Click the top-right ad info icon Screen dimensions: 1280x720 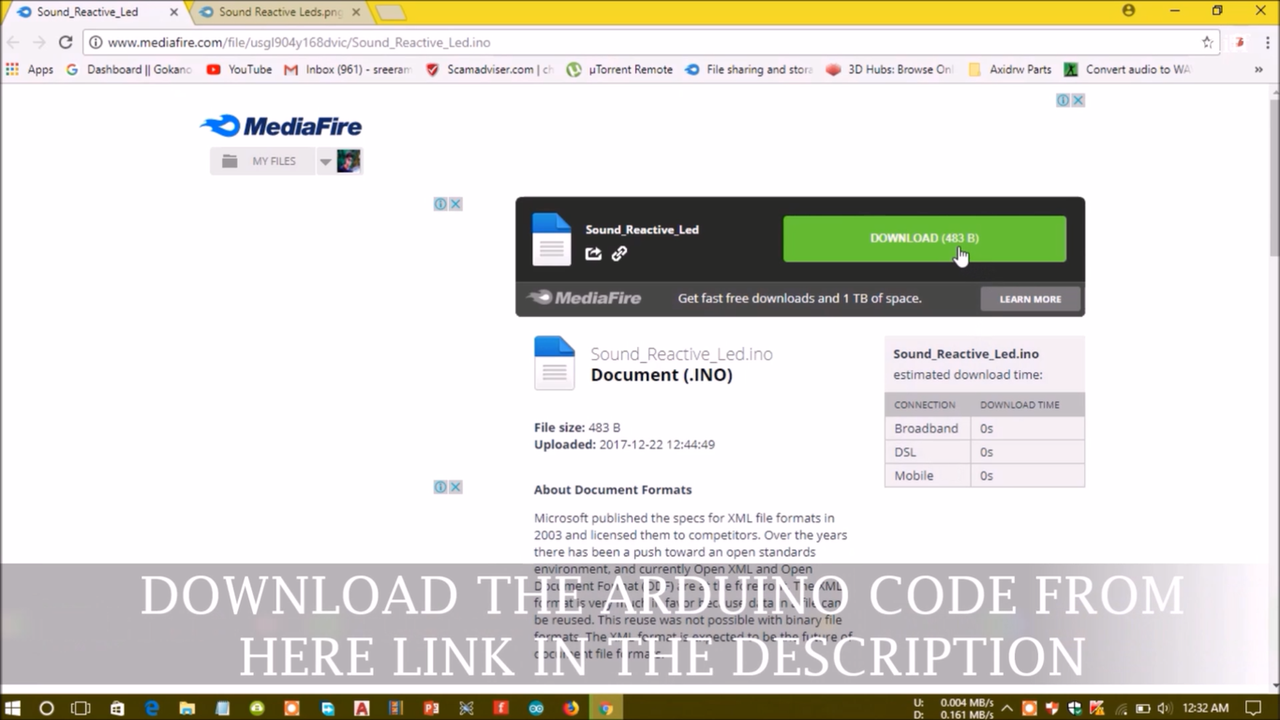(x=1063, y=100)
